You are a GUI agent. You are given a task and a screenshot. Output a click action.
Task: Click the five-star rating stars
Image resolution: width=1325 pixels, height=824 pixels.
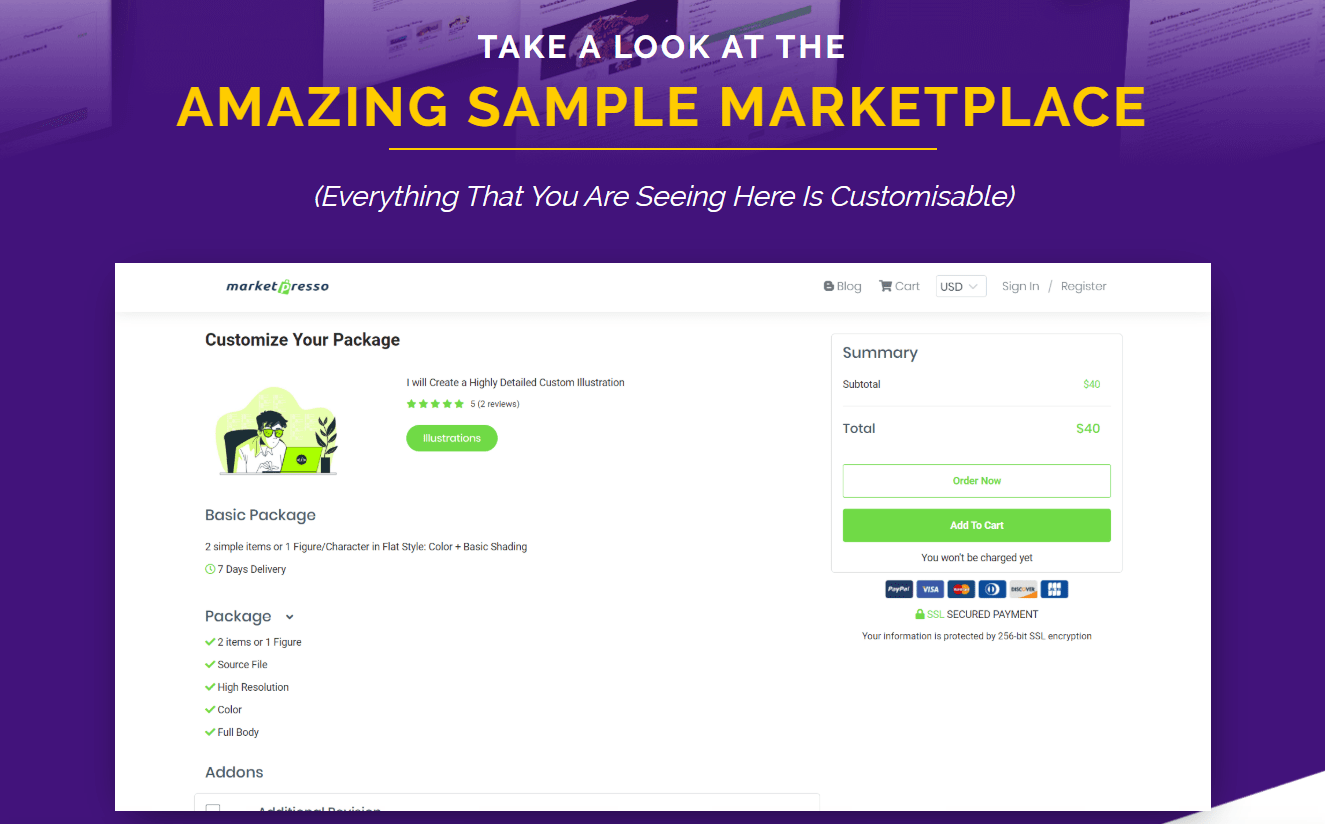tap(435, 403)
